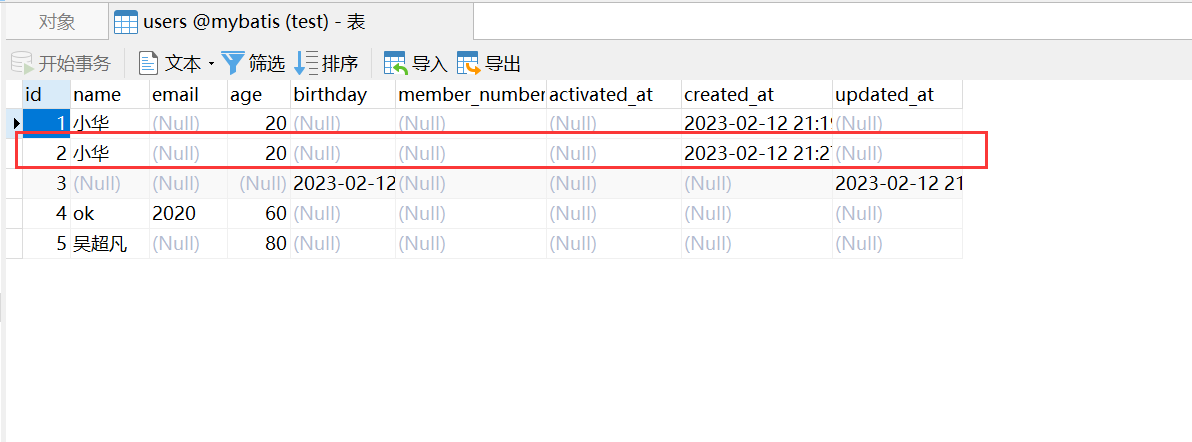Click the Import (导入) icon

396,63
